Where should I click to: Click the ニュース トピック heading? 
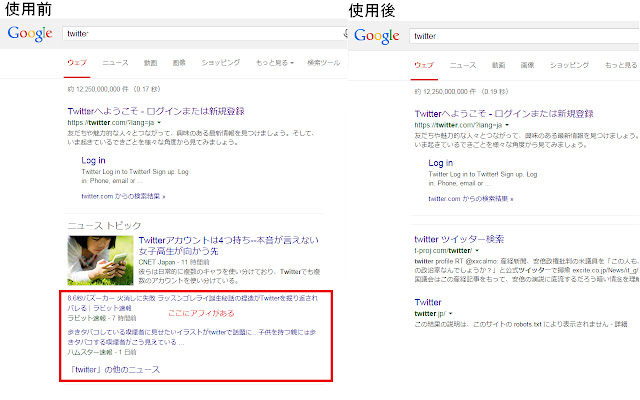point(104,225)
